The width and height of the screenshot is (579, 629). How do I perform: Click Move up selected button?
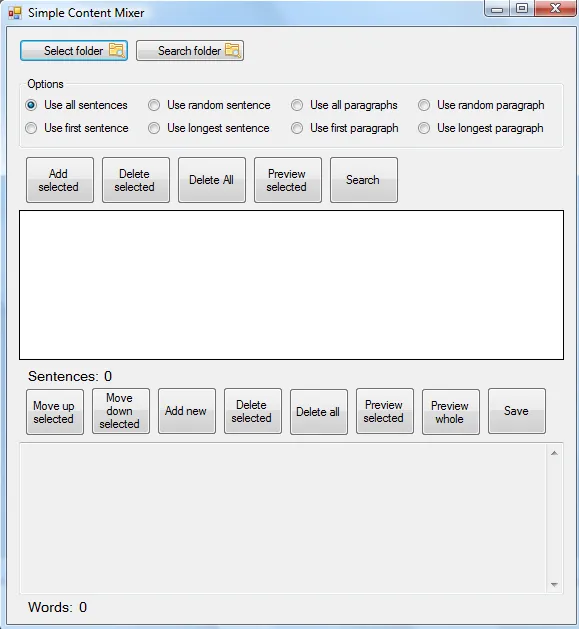point(55,412)
